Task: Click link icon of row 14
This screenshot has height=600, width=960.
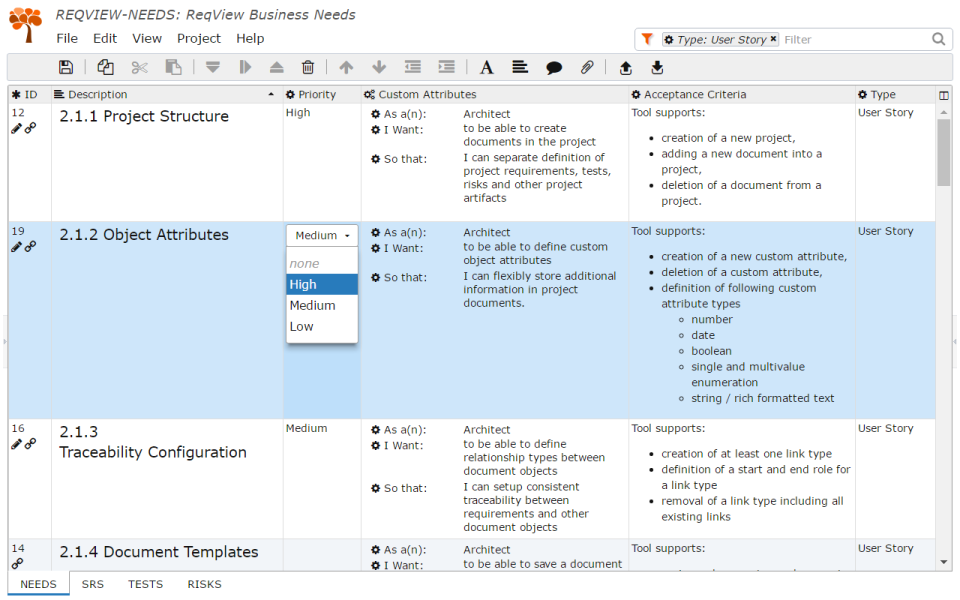Action: [x=17, y=563]
